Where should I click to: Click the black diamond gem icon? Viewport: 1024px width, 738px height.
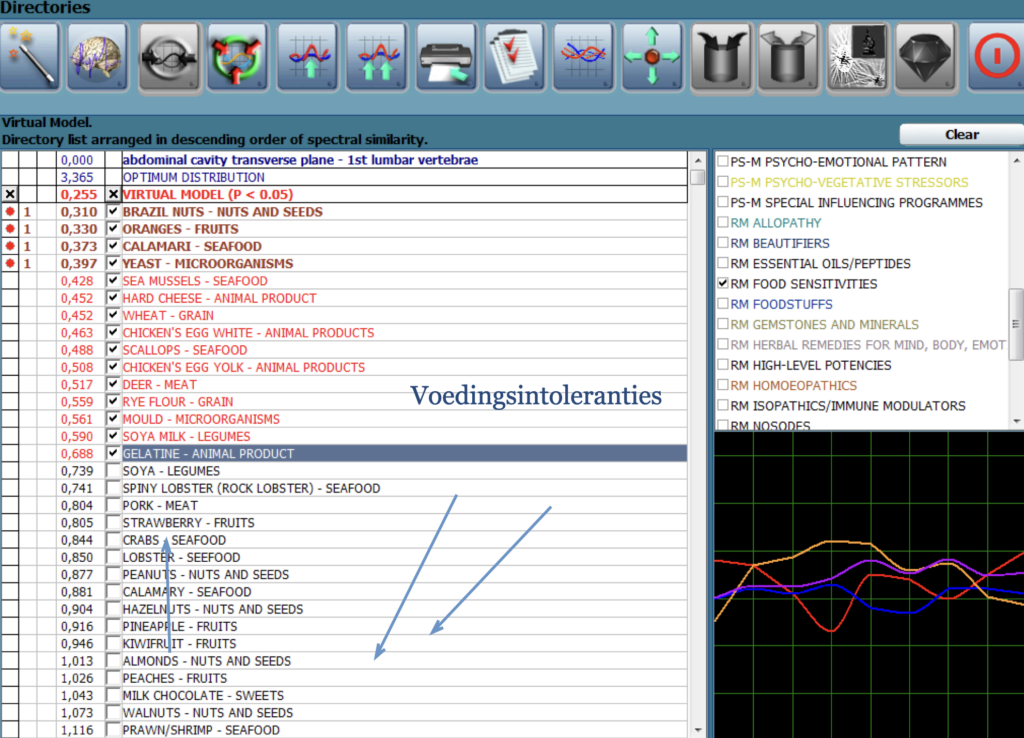(926, 56)
